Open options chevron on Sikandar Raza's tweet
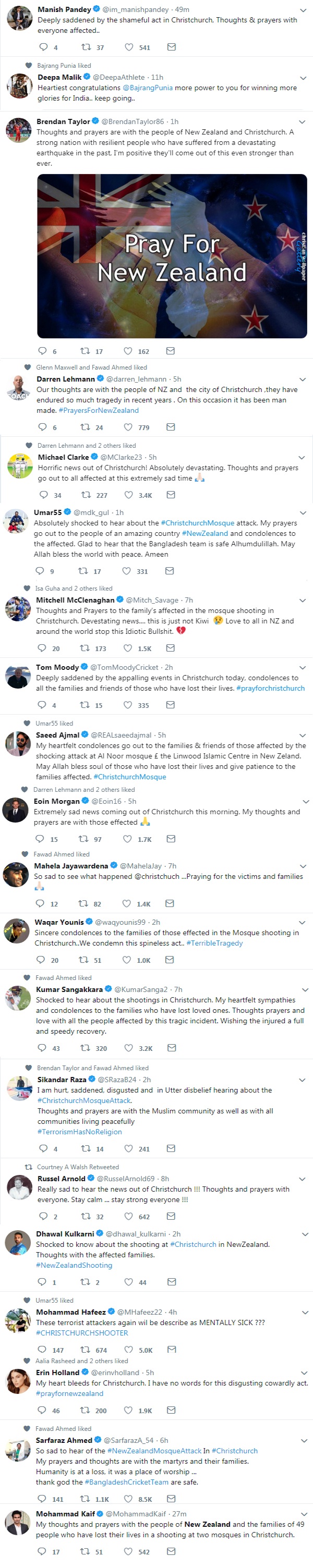The image size is (313, 1568). pos(303,1079)
